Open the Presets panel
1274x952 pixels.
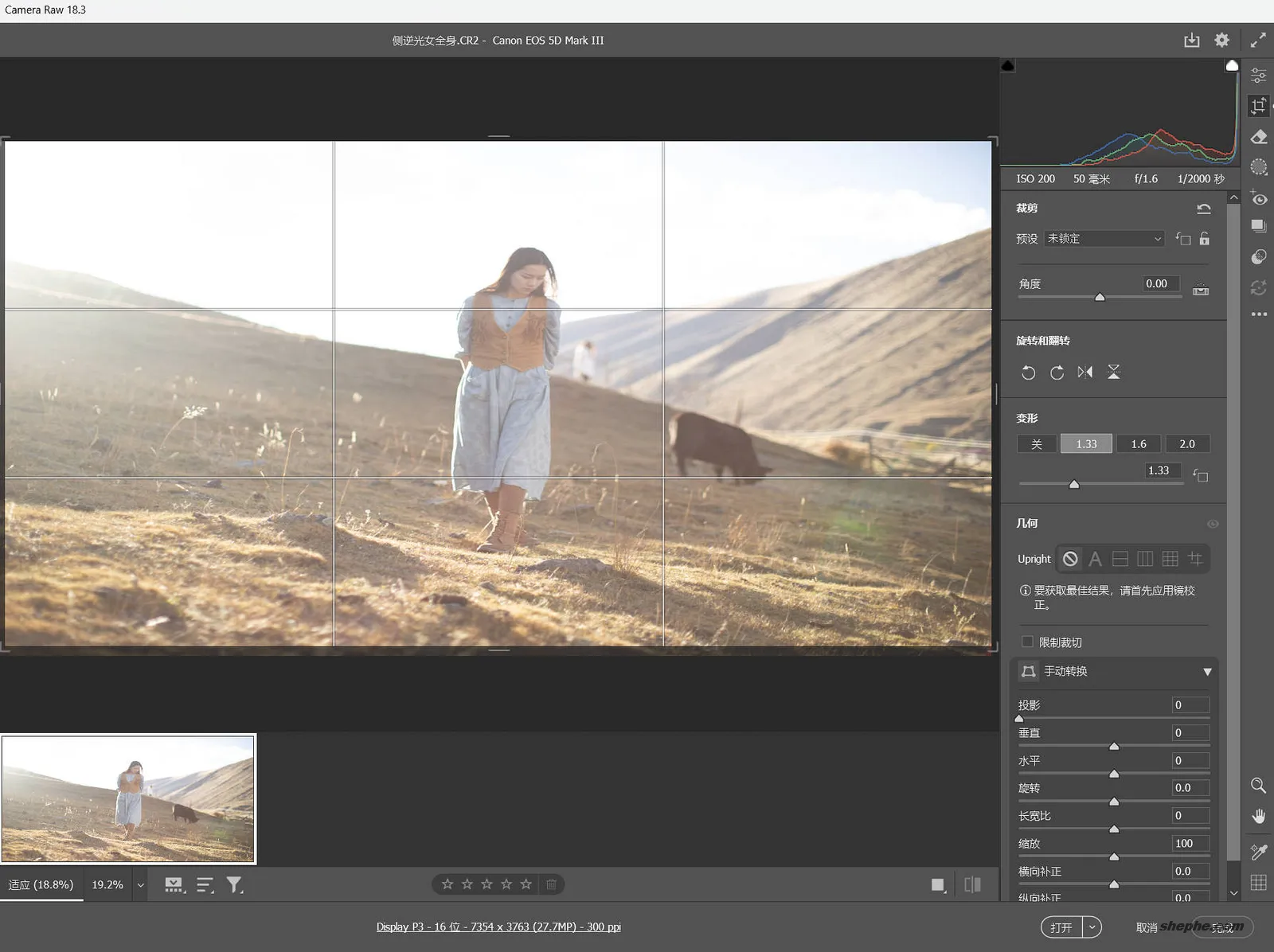[x=1259, y=226]
